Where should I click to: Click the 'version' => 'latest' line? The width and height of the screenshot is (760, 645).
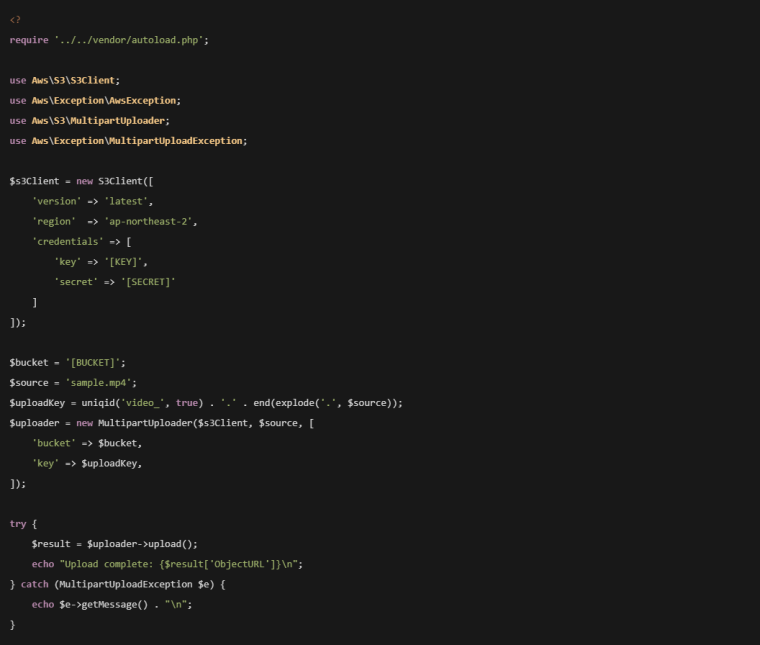coord(93,201)
